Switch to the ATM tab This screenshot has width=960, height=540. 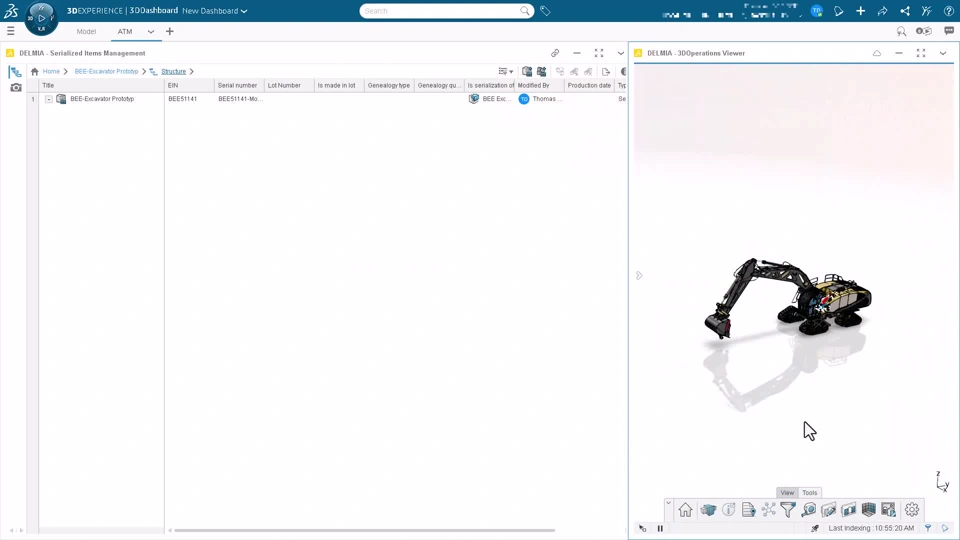click(x=125, y=31)
